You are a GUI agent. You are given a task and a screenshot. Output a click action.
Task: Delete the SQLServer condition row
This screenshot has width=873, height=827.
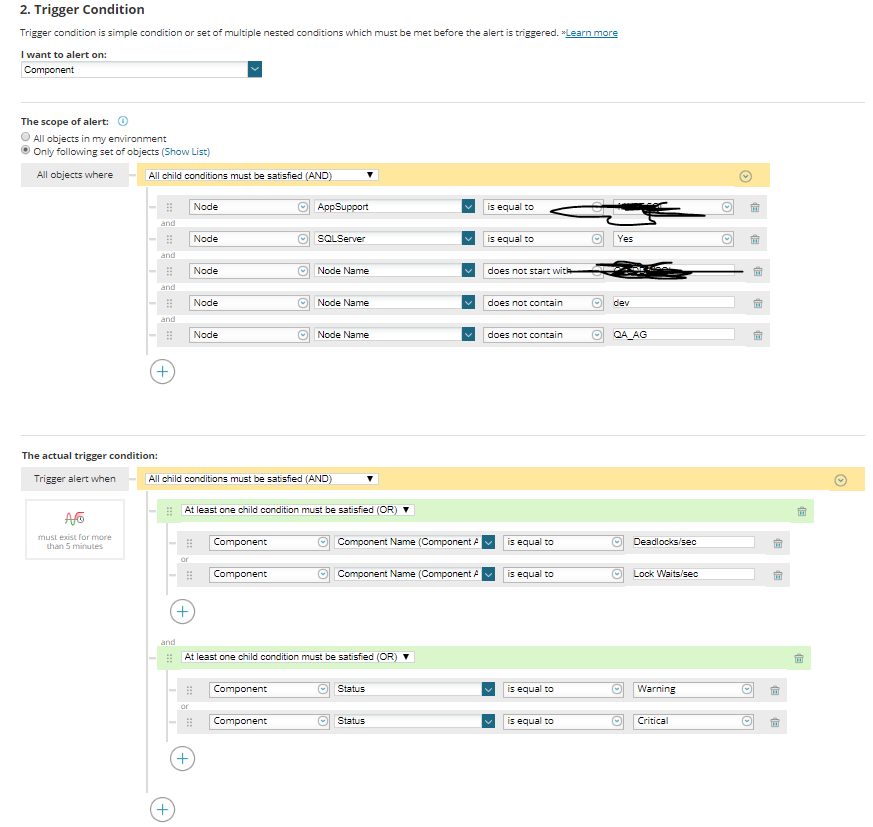point(754,239)
